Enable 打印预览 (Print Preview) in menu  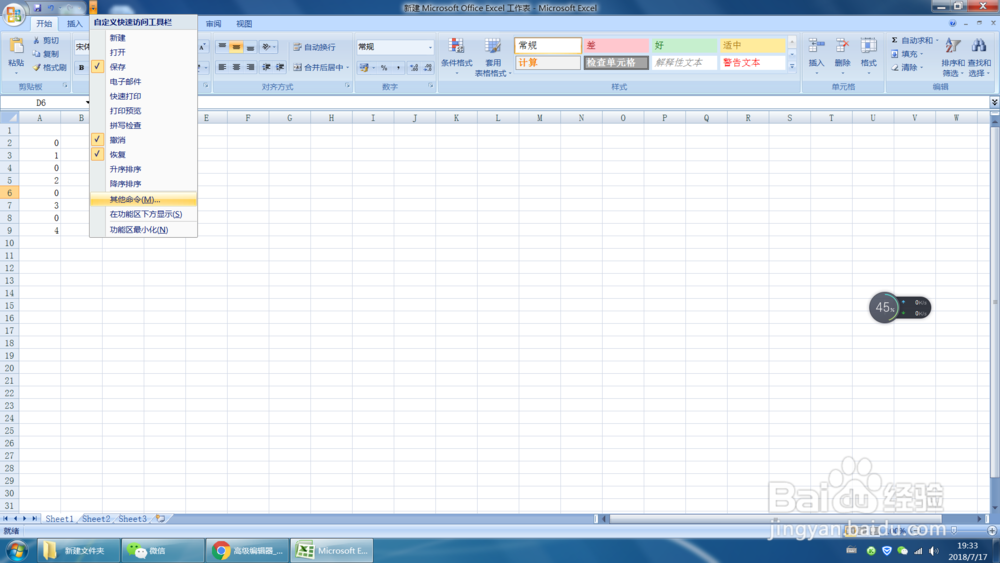(143, 111)
